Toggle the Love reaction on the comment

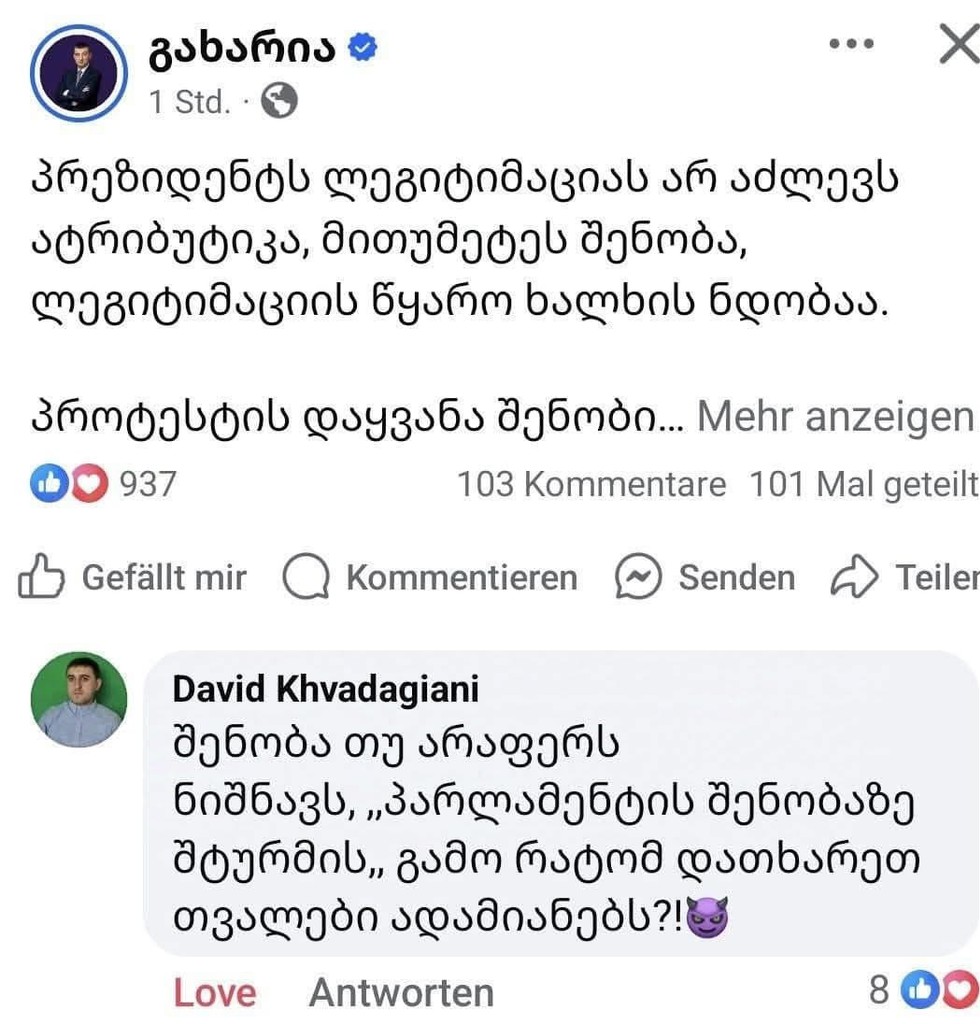[214, 993]
